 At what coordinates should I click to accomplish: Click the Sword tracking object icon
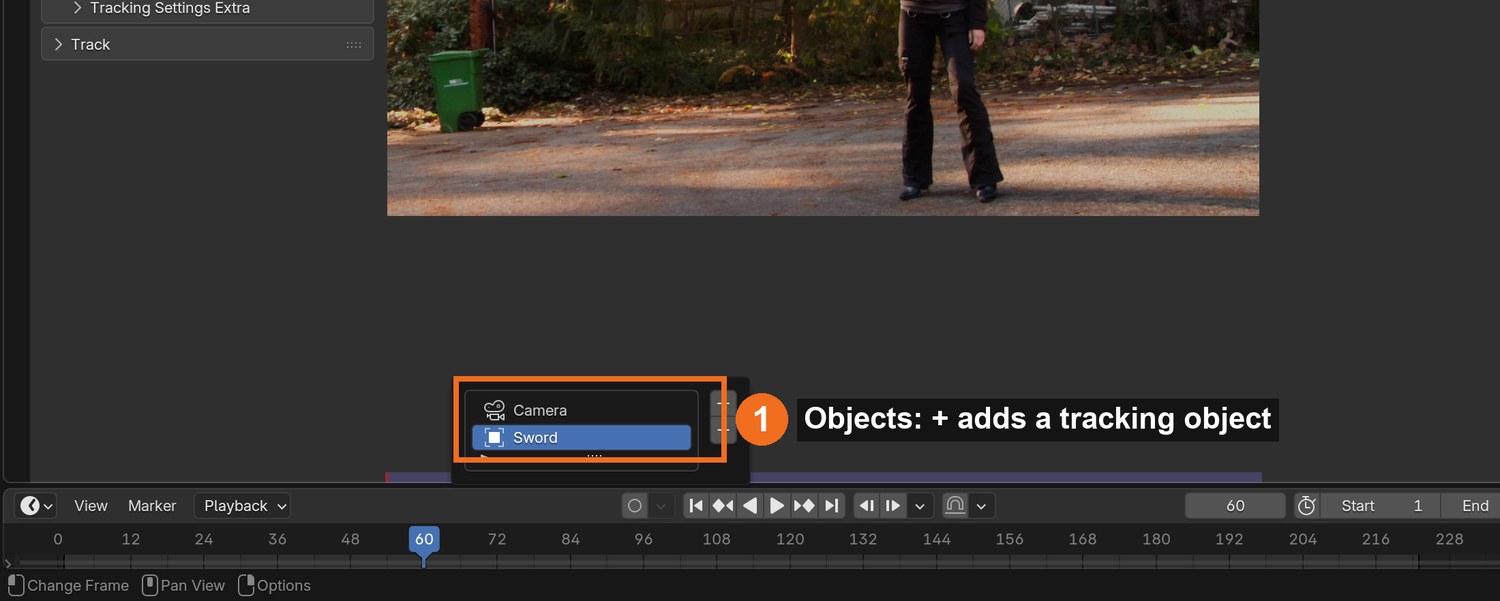click(x=494, y=437)
